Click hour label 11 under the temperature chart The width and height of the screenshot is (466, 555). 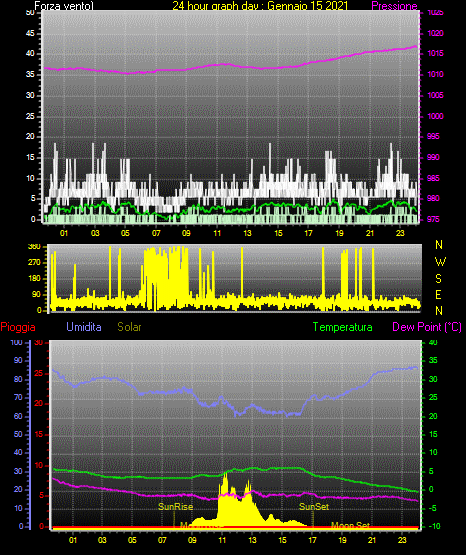(x=222, y=540)
